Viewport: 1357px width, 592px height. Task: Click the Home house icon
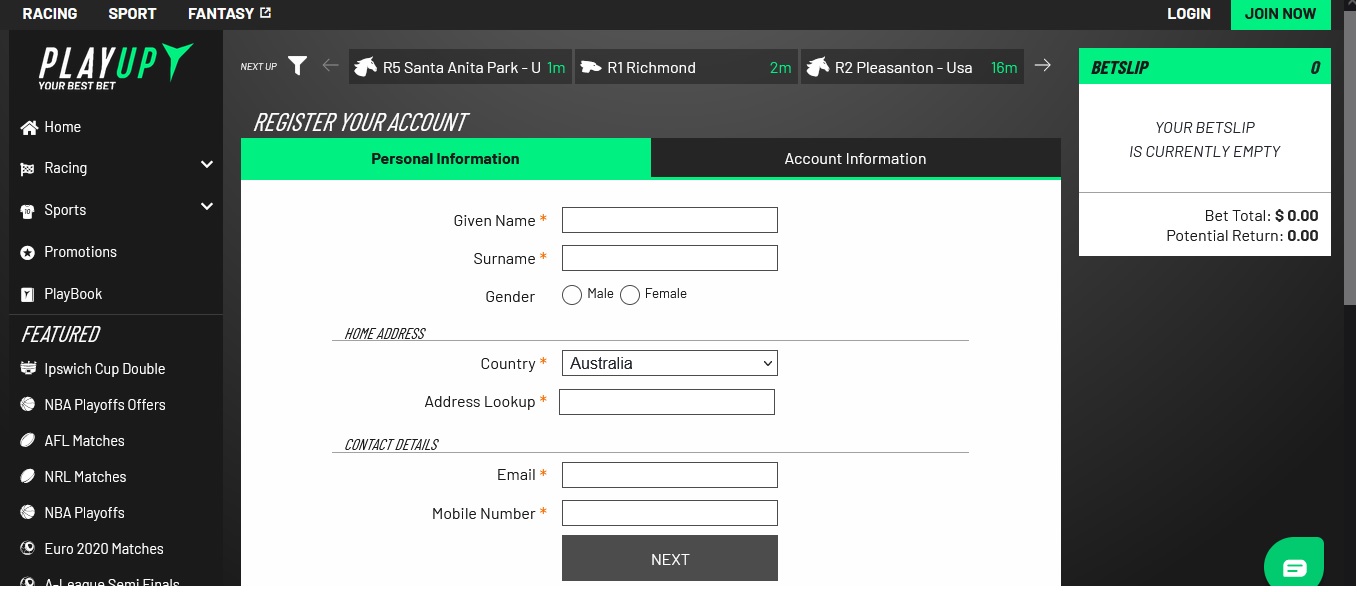click(x=28, y=127)
